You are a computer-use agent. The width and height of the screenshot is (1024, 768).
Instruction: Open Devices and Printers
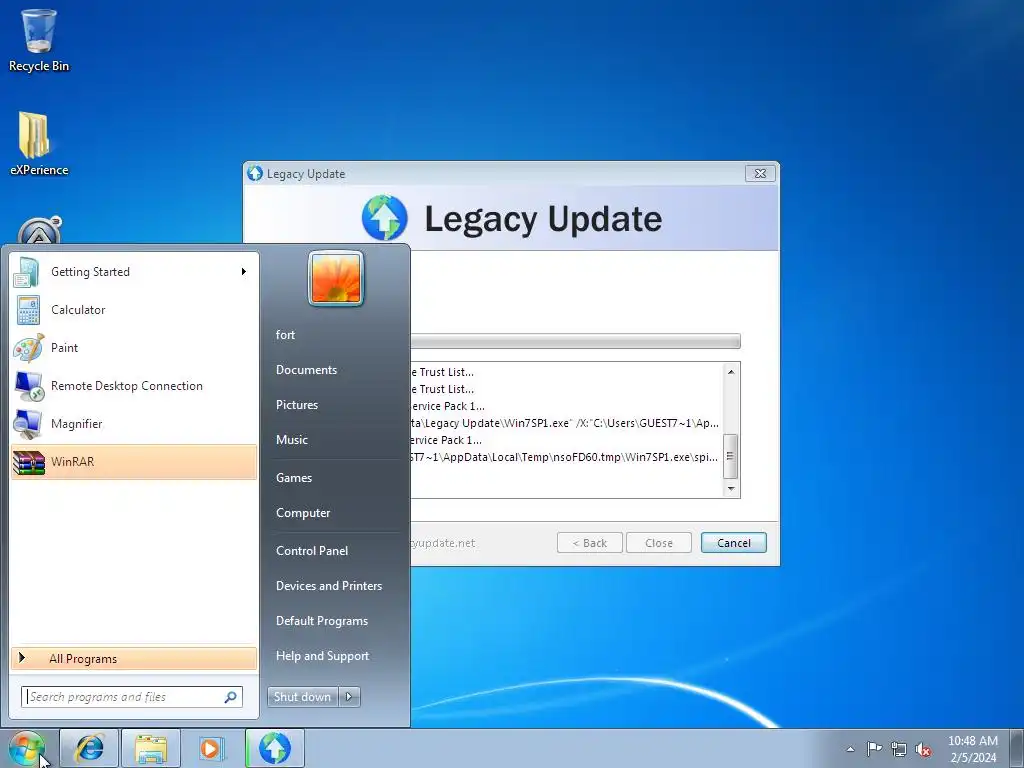click(328, 586)
